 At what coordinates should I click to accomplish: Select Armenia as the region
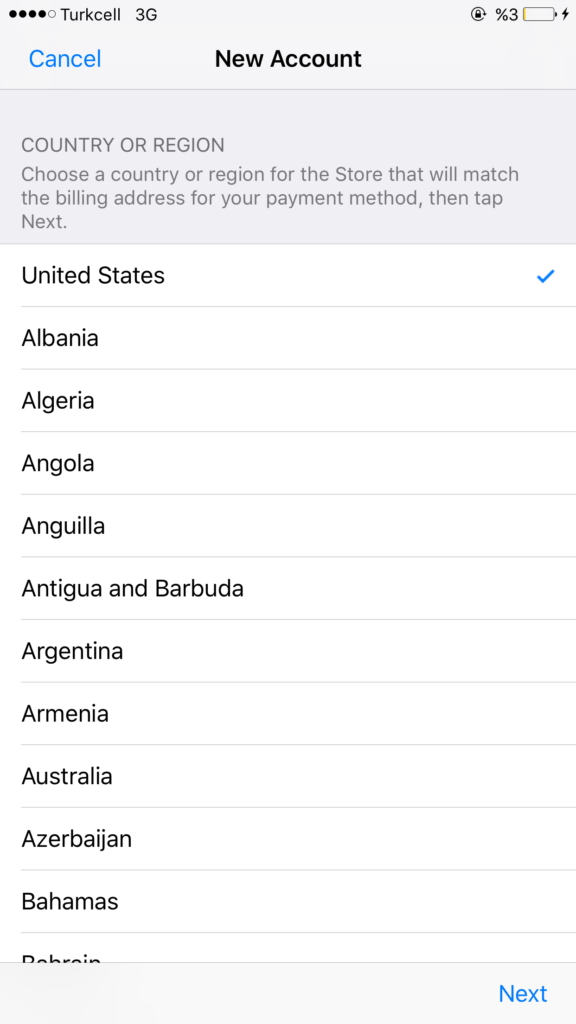288,713
